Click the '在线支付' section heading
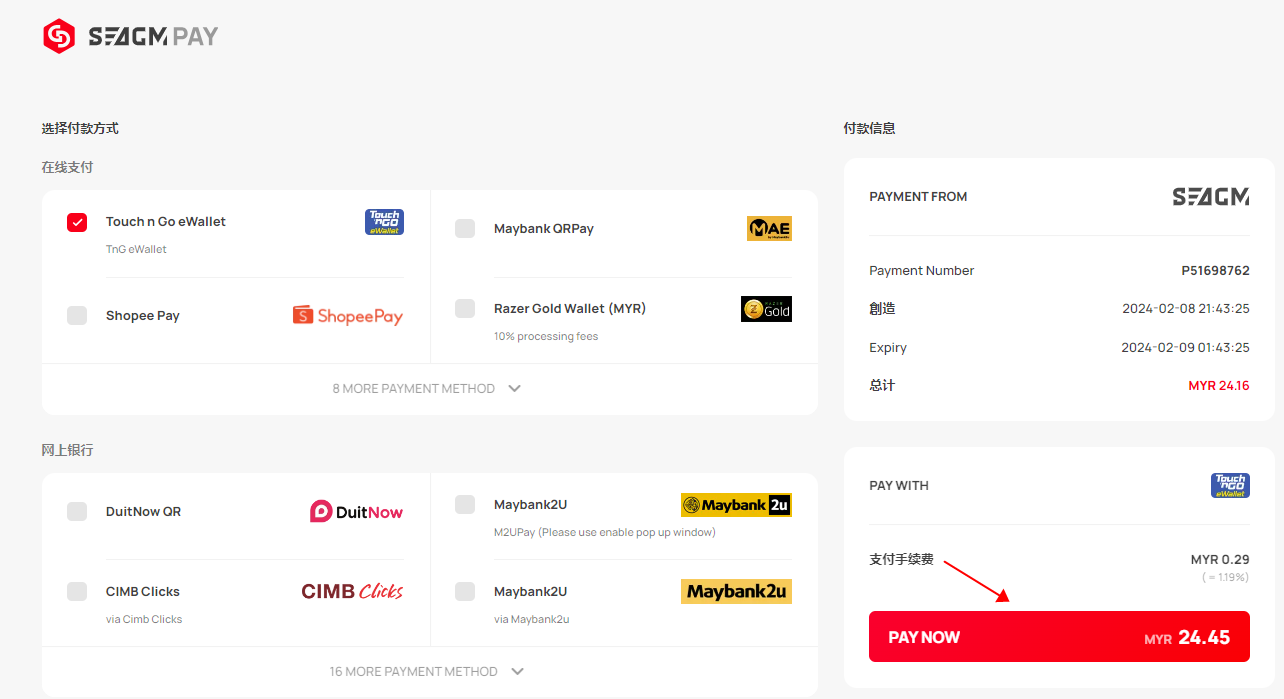This screenshot has width=1284, height=699. [x=67, y=168]
